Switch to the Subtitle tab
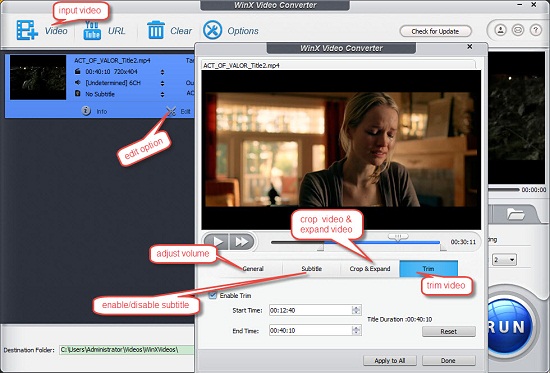Screen dimensions: 550x373 pyautogui.click(x=311, y=269)
